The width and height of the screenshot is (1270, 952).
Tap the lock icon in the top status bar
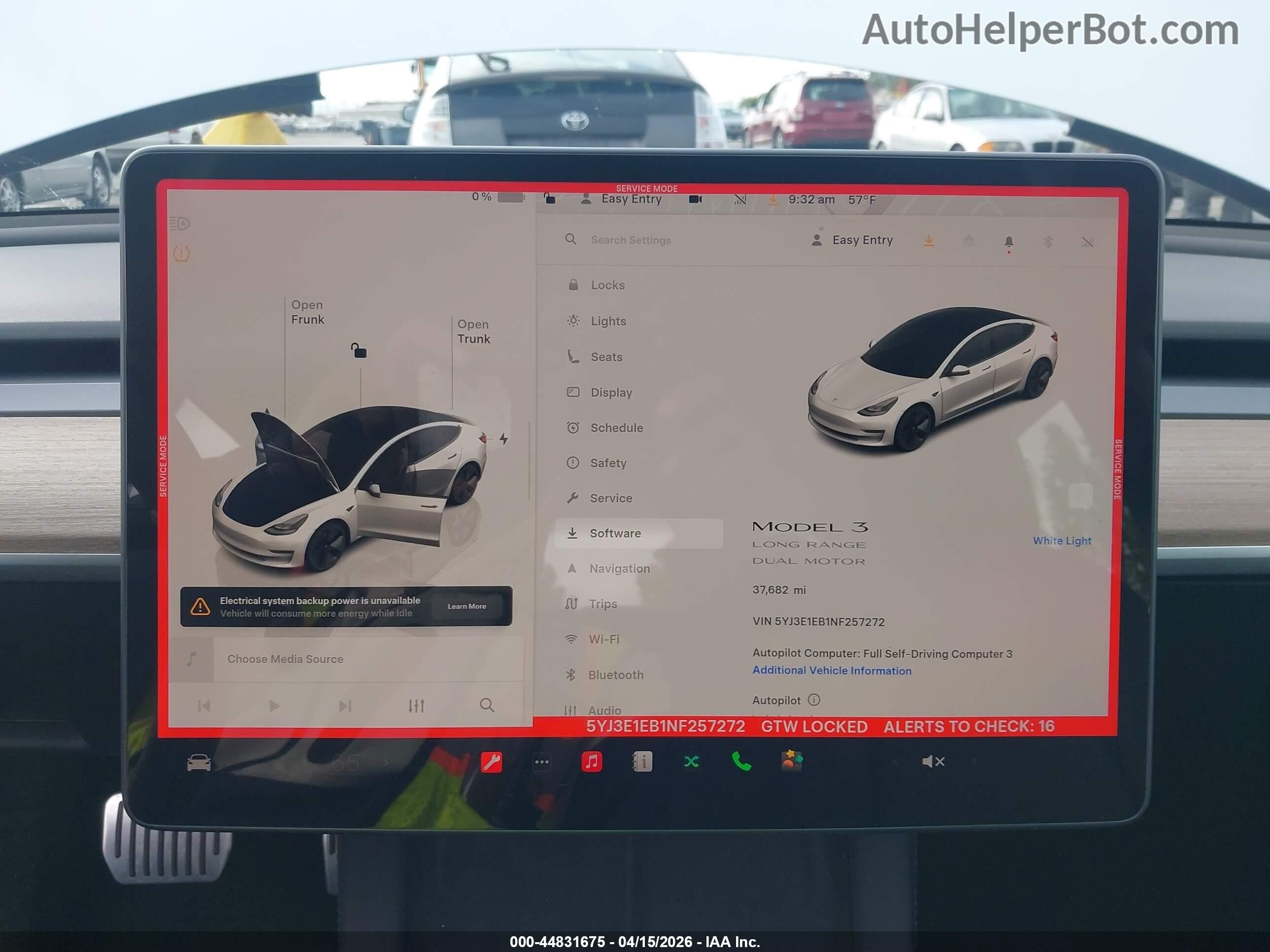pos(549,199)
